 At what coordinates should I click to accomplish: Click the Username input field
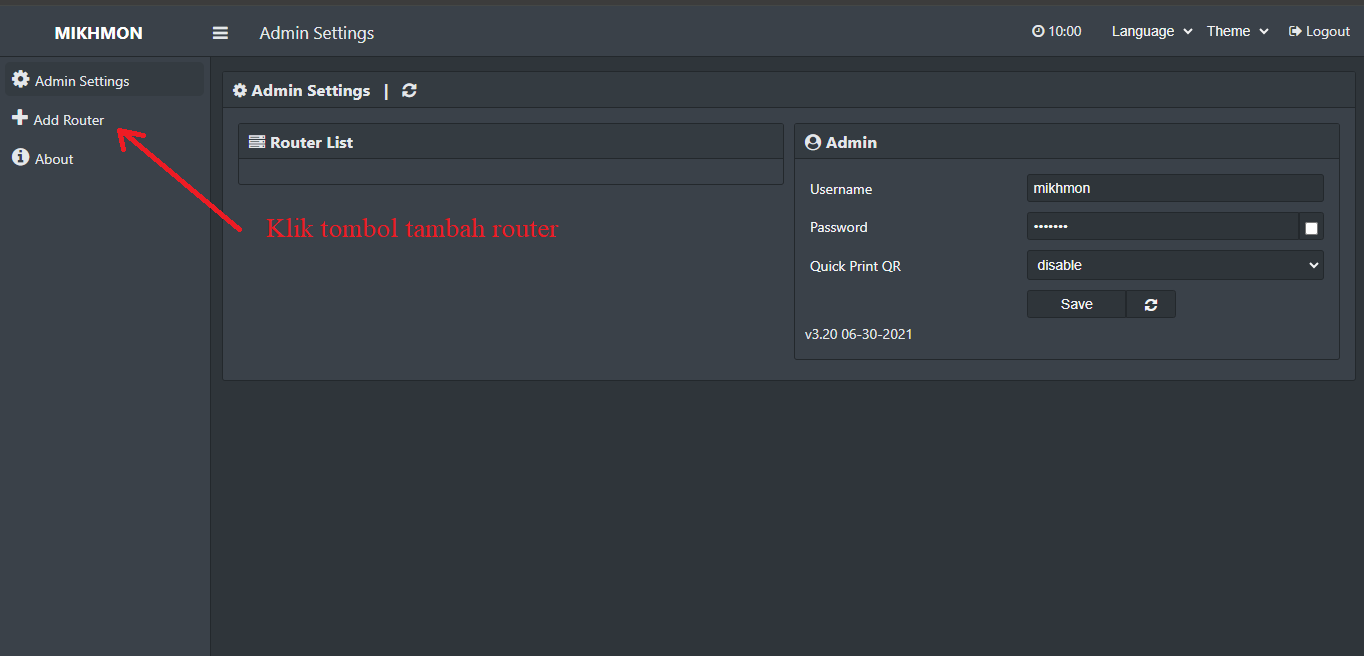pos(1175,188)
